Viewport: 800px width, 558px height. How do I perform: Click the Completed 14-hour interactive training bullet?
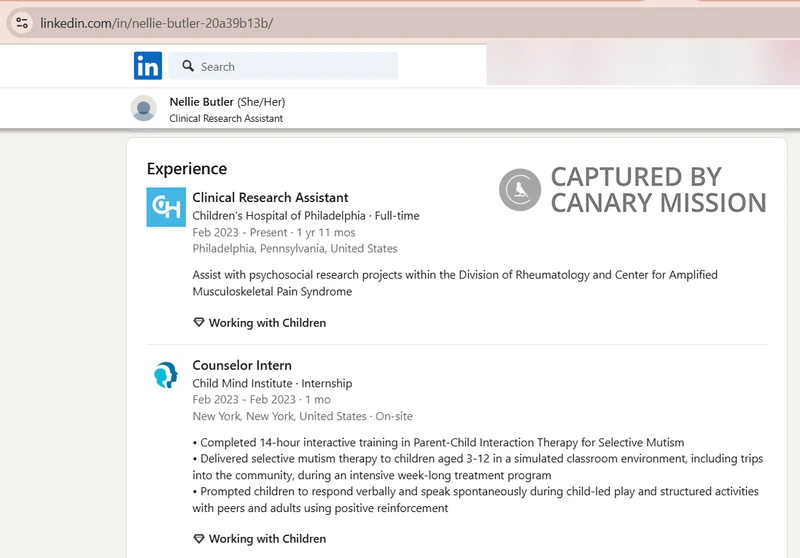(438, 442)
